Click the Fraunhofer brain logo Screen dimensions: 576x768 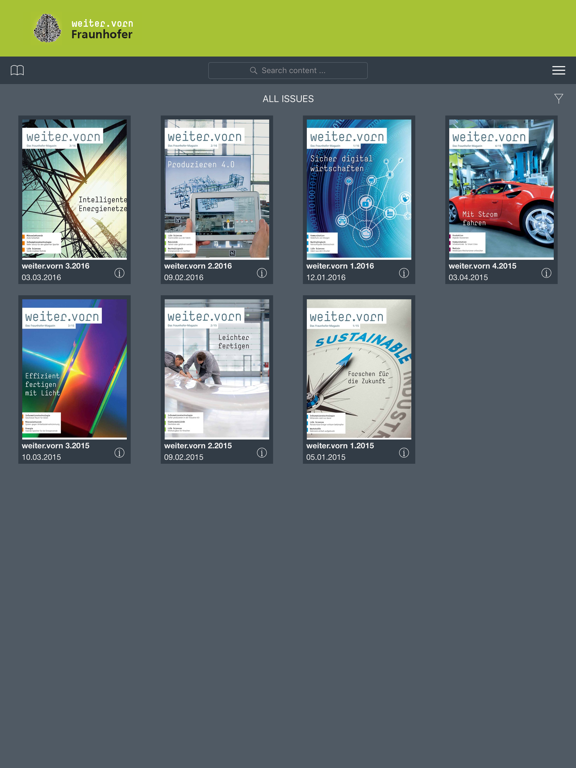[48, 28]
